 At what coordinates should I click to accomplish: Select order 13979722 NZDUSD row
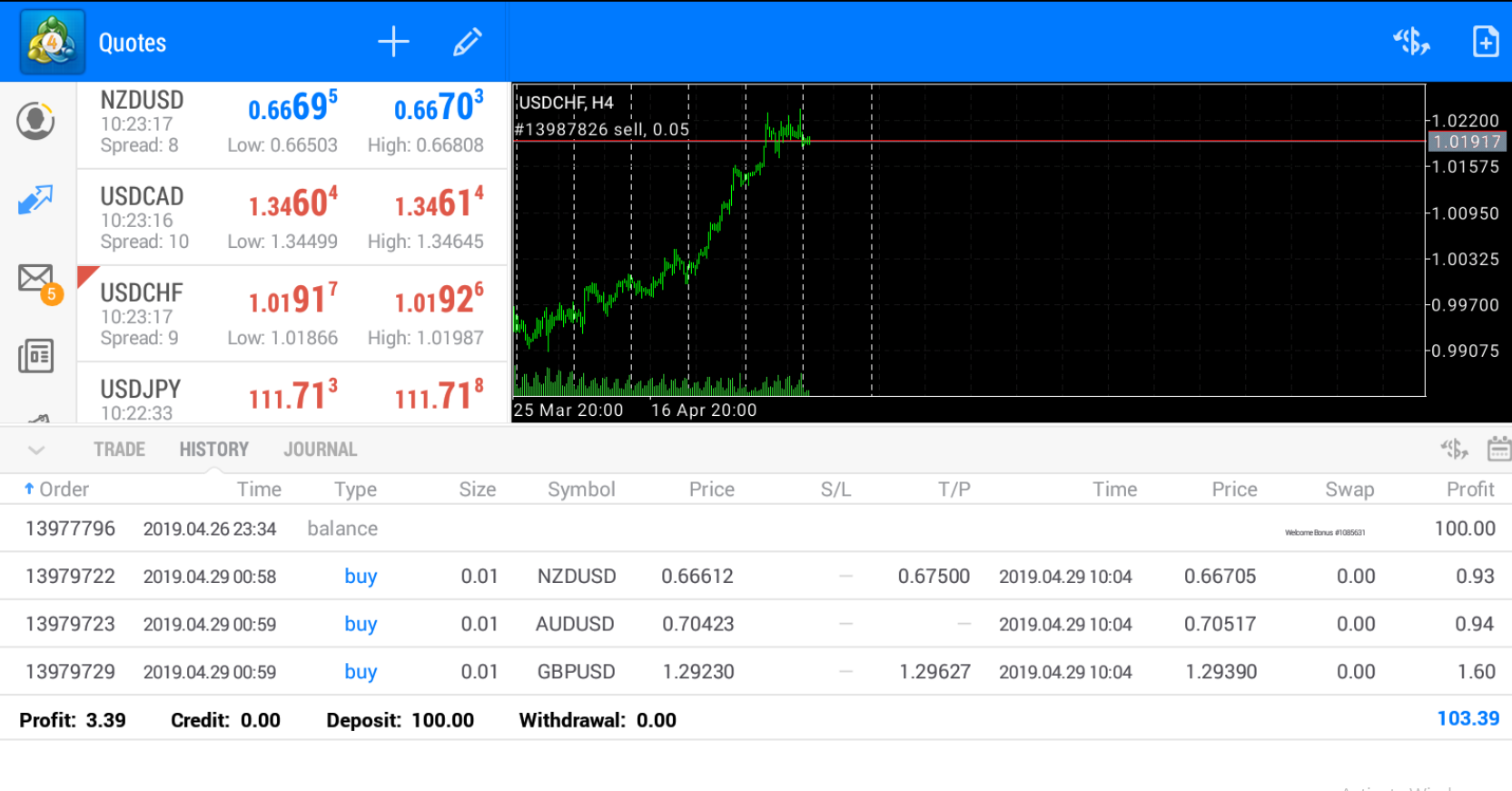pos(756,576)
